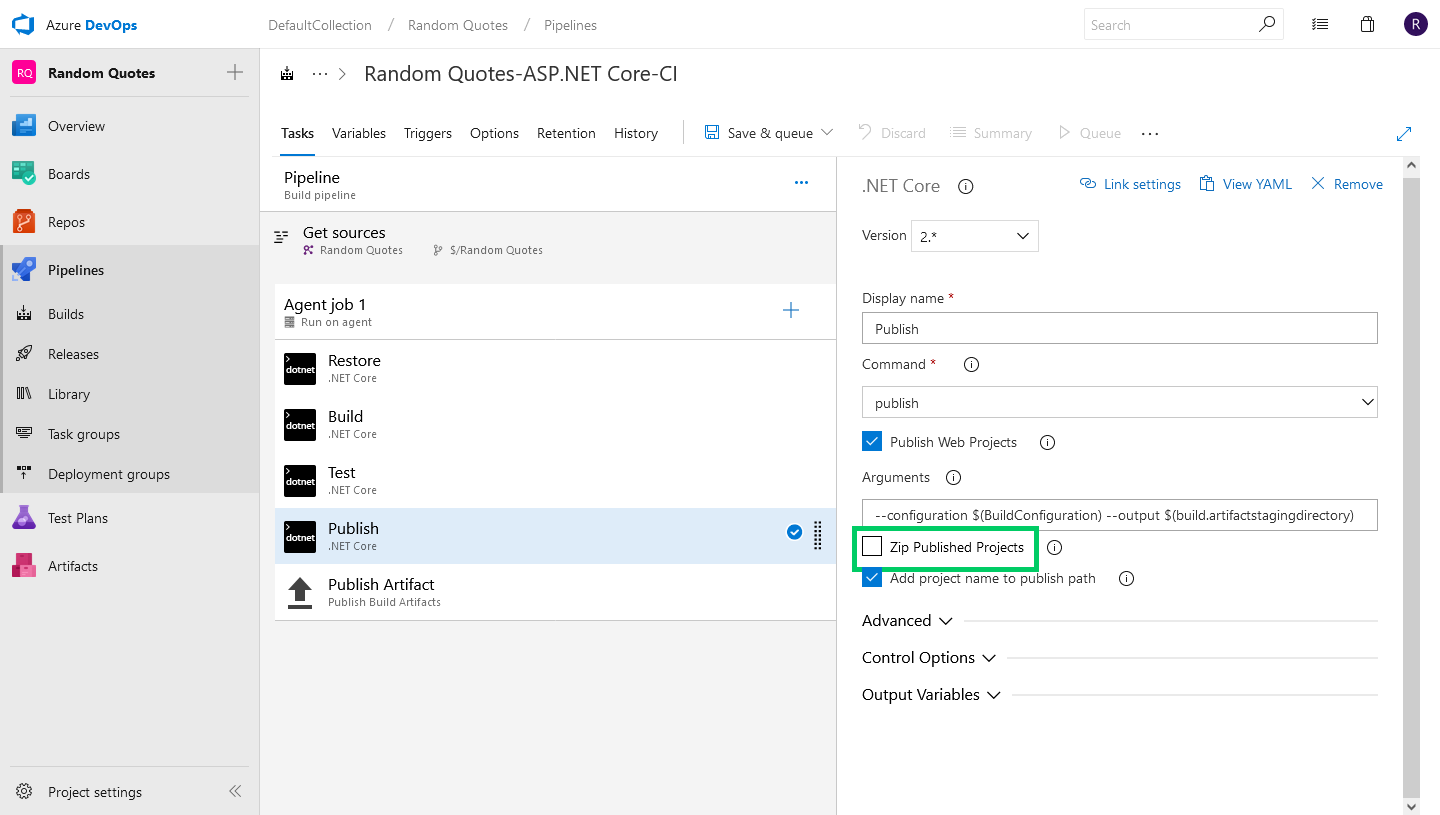Screen dimensions: 1440x815
Task: Open the Test Plans flask icon
Action: pos(24,518)
